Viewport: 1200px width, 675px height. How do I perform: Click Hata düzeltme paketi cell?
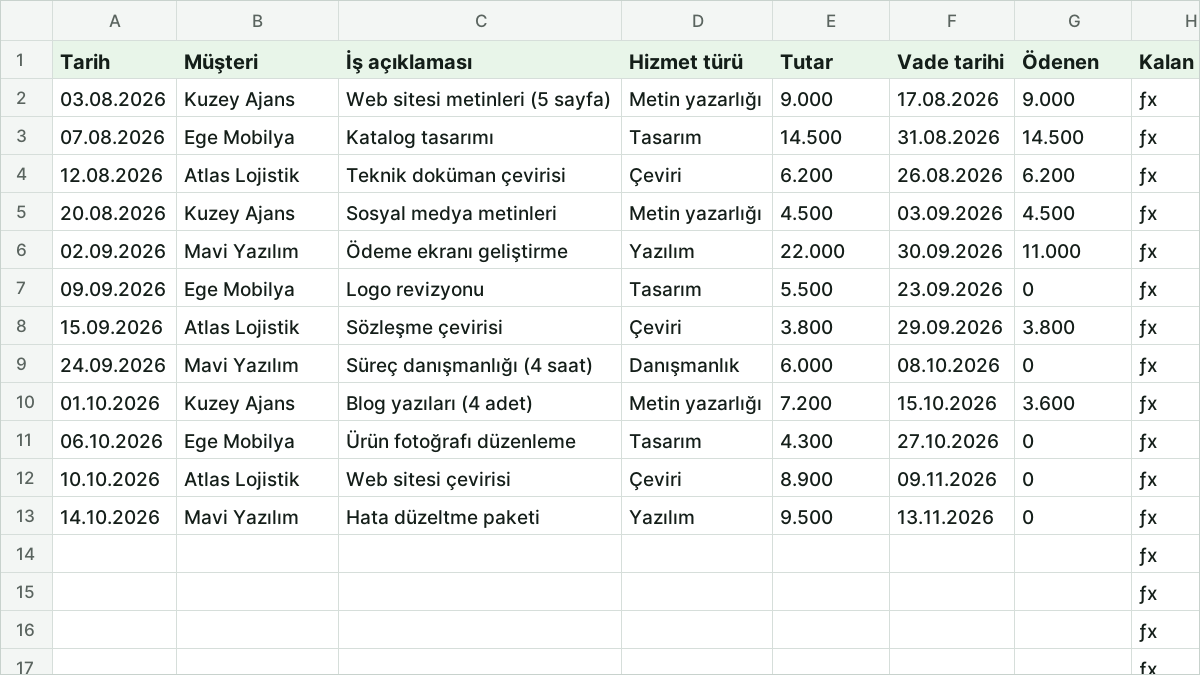pyautogui.click(x=480, y=517)
